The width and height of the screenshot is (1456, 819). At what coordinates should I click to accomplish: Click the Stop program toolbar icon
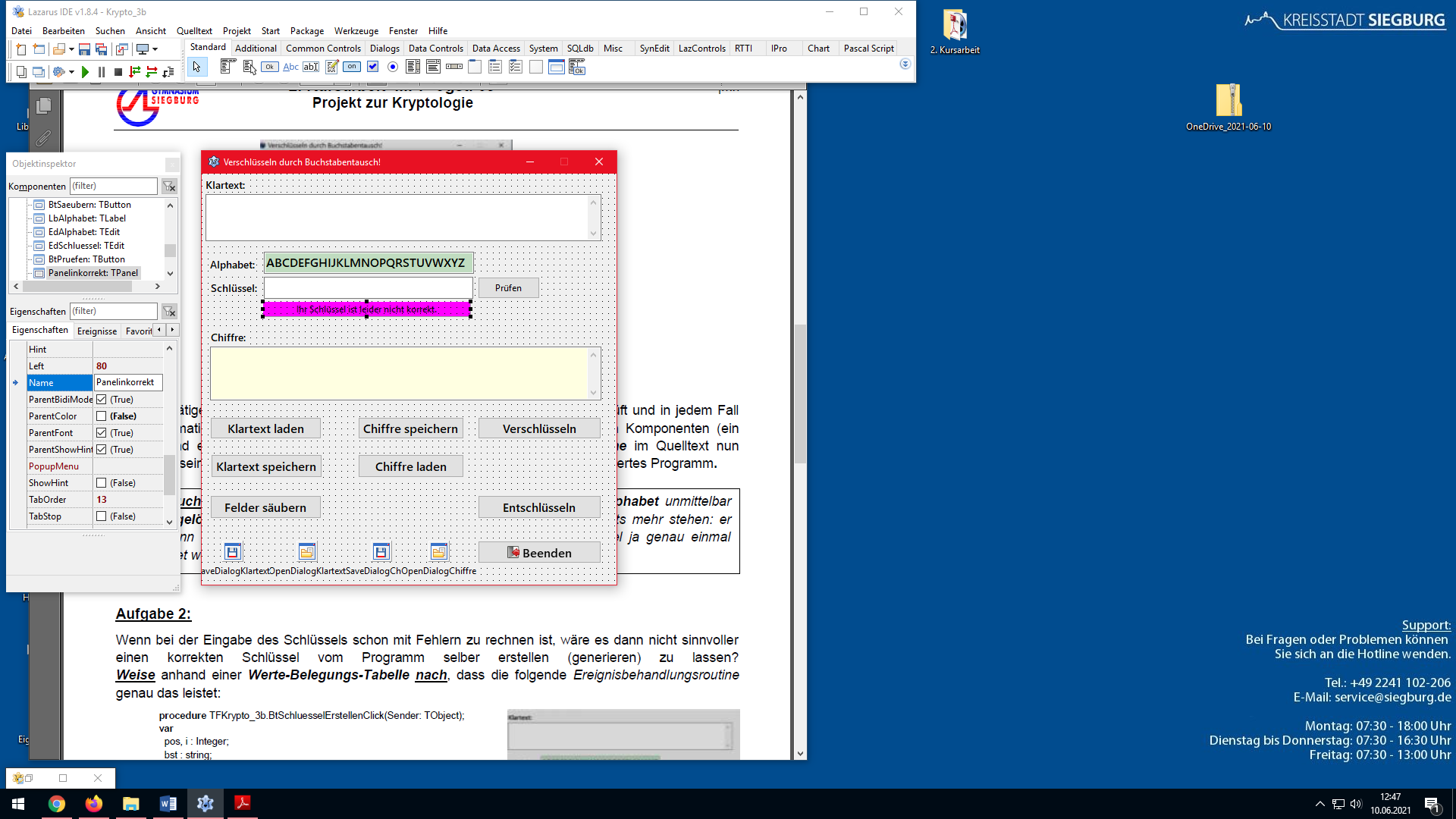point(118,72)
